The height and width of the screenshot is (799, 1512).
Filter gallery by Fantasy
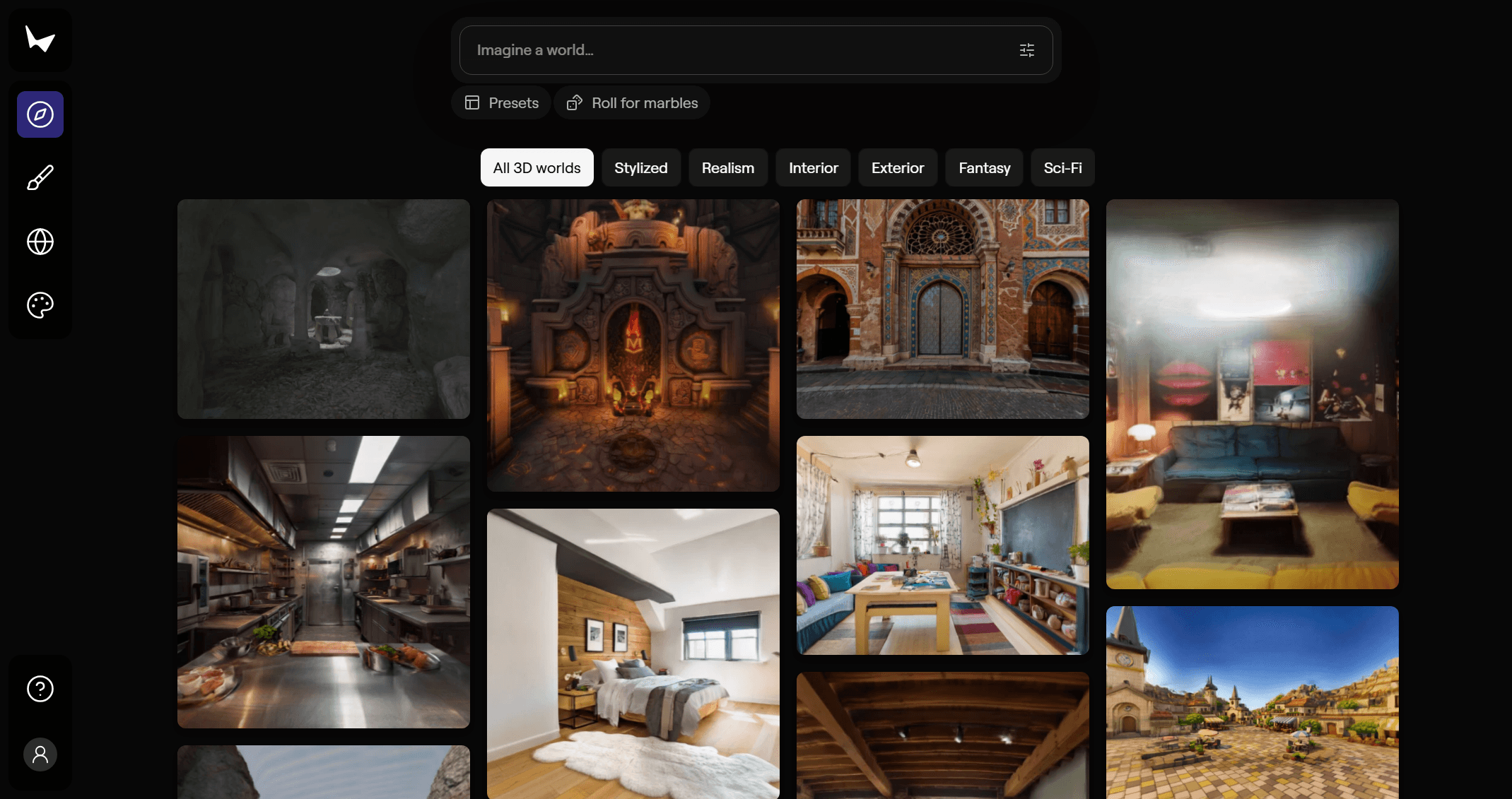point(984,168)
